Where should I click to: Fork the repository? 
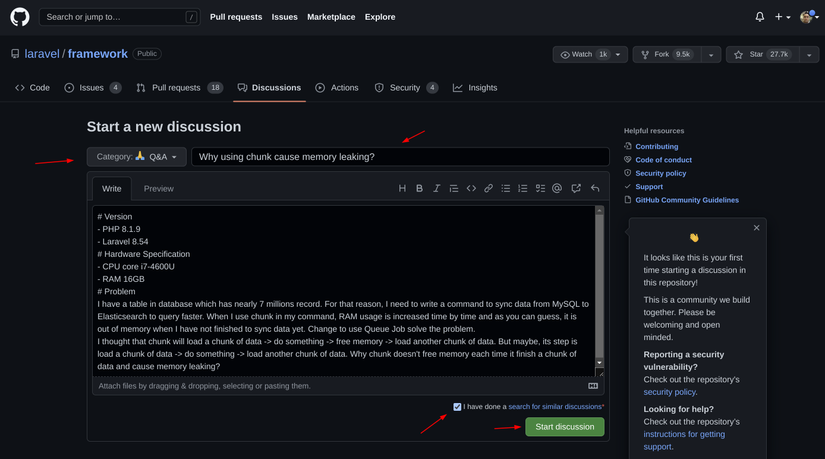[x=667, y=54]
